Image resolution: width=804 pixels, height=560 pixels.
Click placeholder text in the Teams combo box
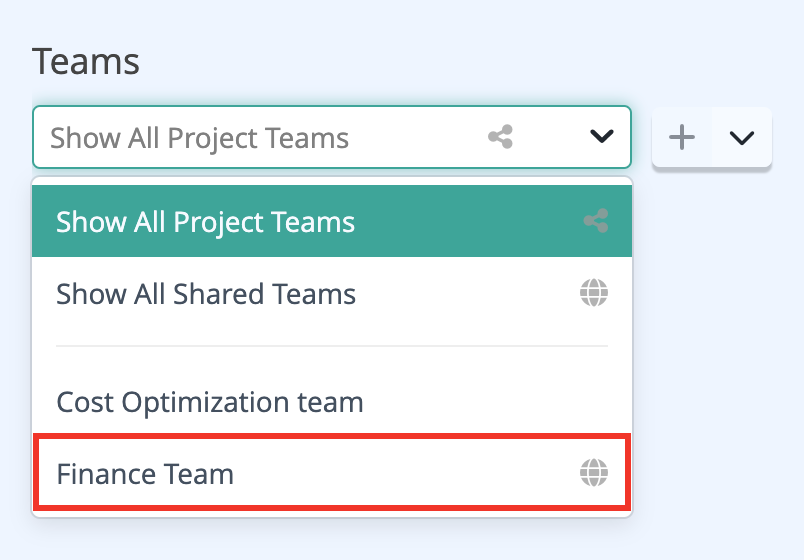click(x=199, y=138)
